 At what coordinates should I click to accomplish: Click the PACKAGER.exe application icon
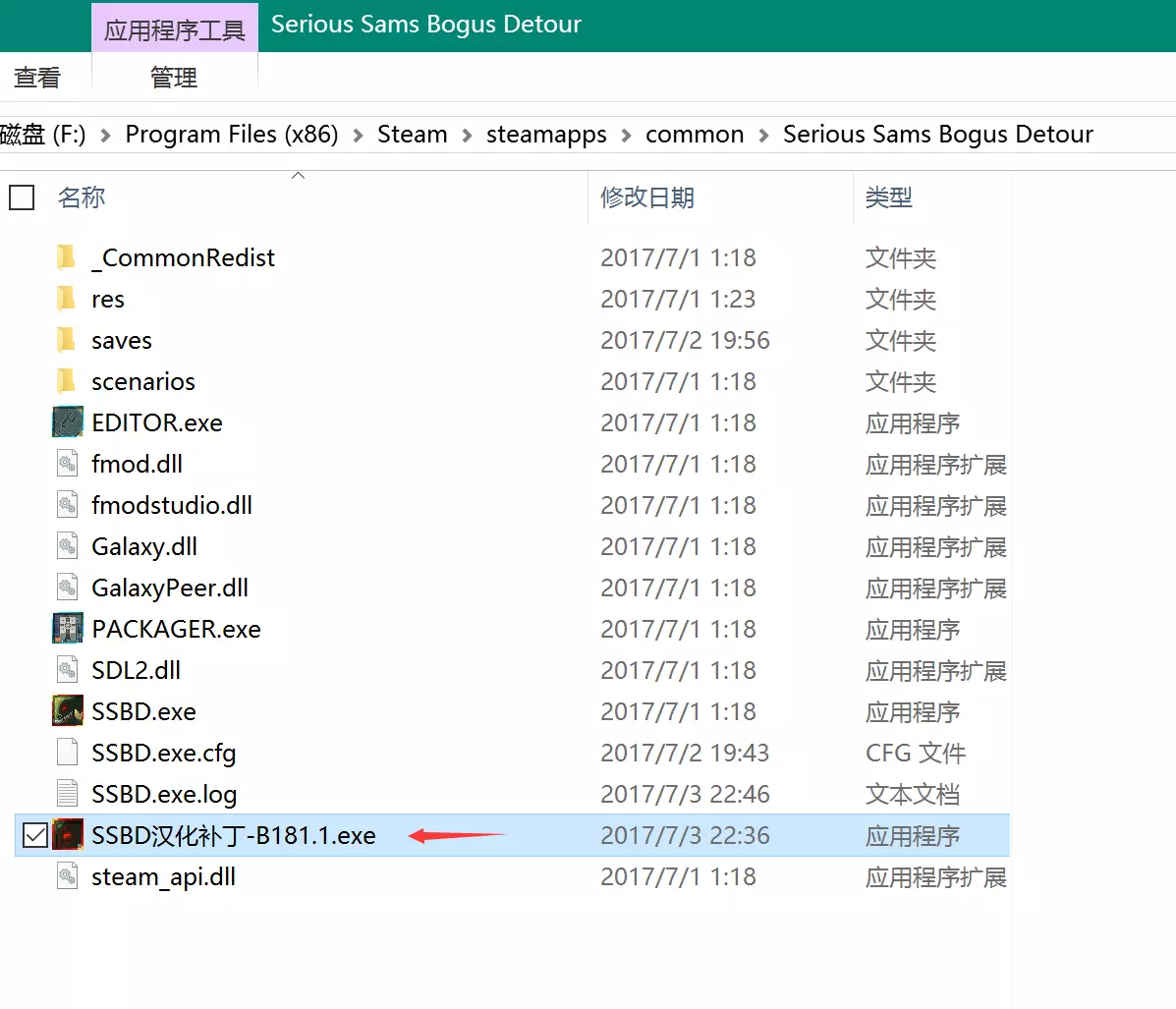[68, 629]
